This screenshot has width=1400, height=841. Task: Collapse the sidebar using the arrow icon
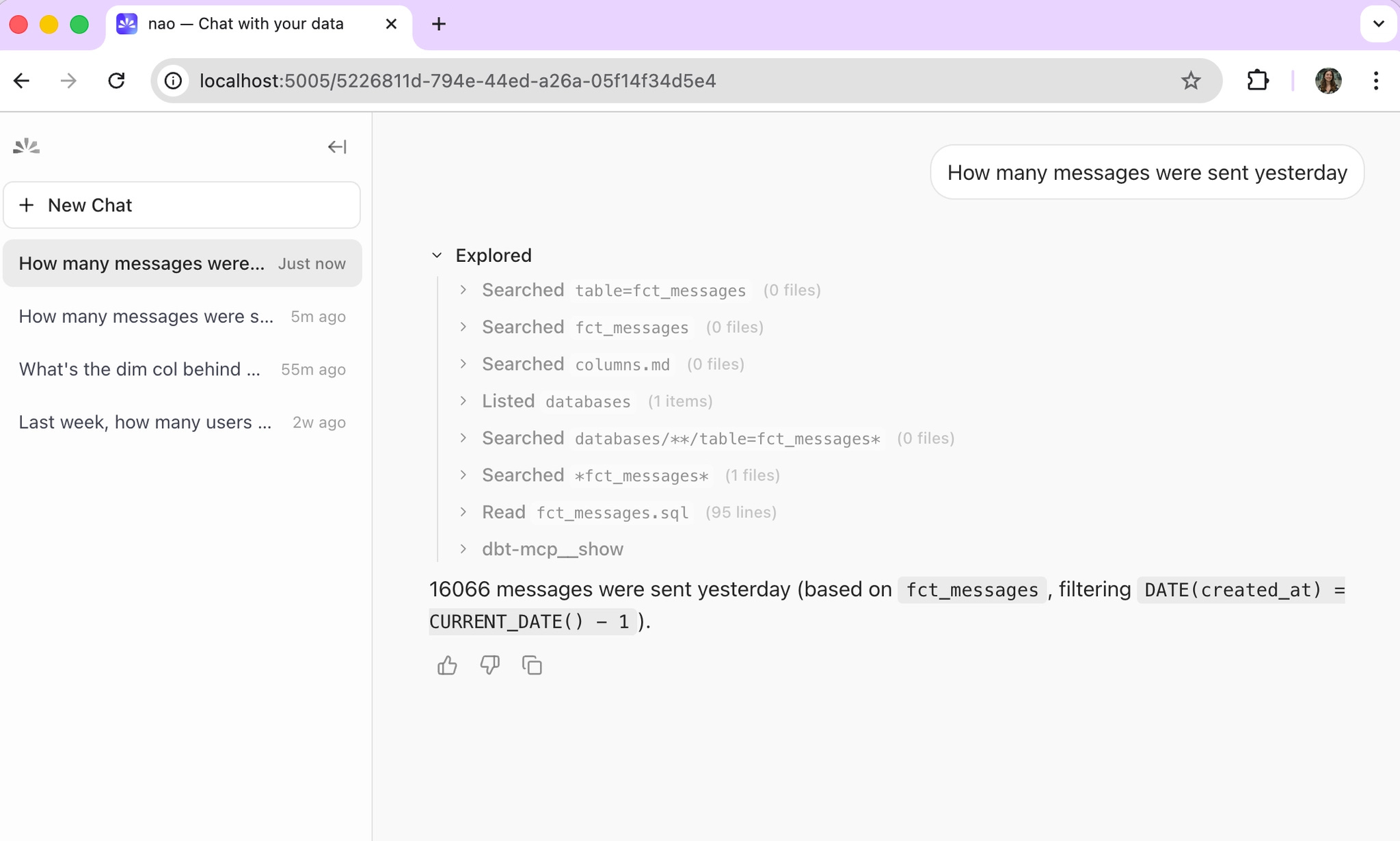[336, 146]
